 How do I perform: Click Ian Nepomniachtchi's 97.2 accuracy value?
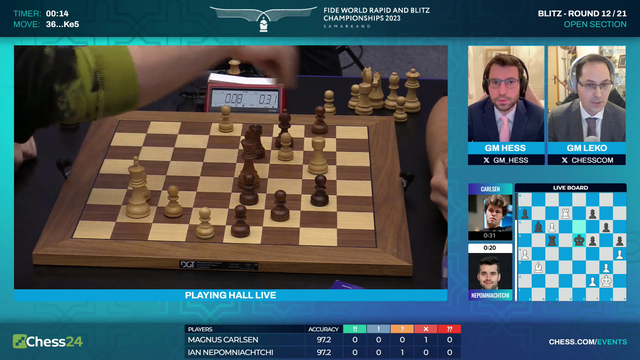coord(324,352)
